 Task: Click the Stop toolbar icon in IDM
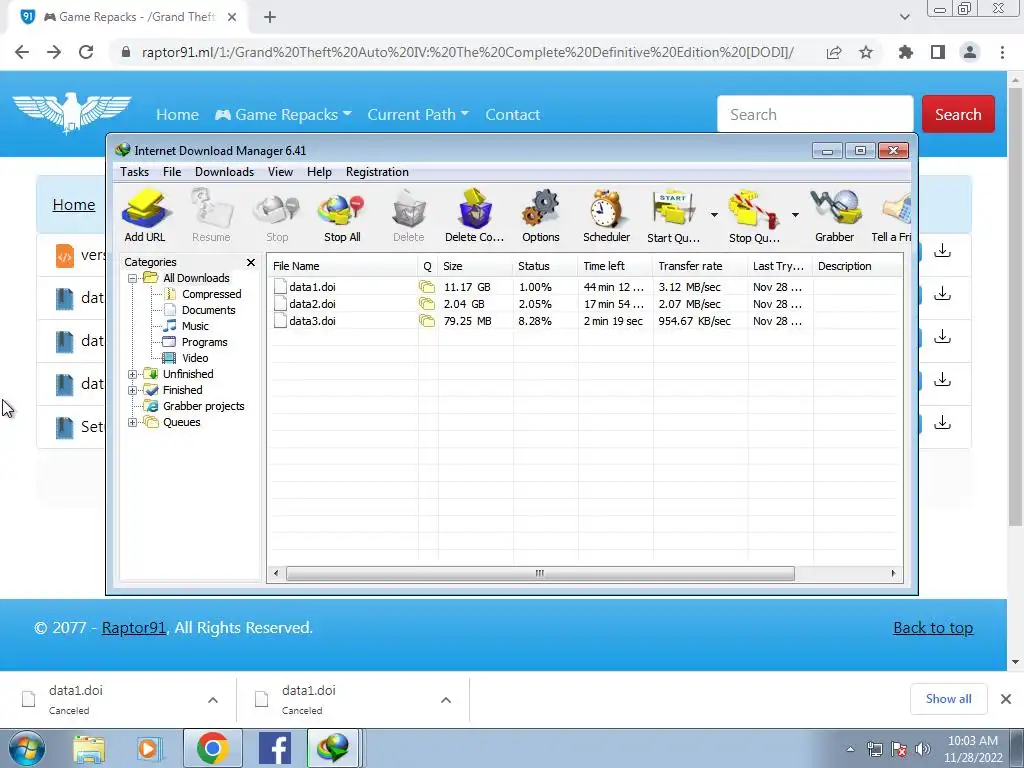point(277,216)
